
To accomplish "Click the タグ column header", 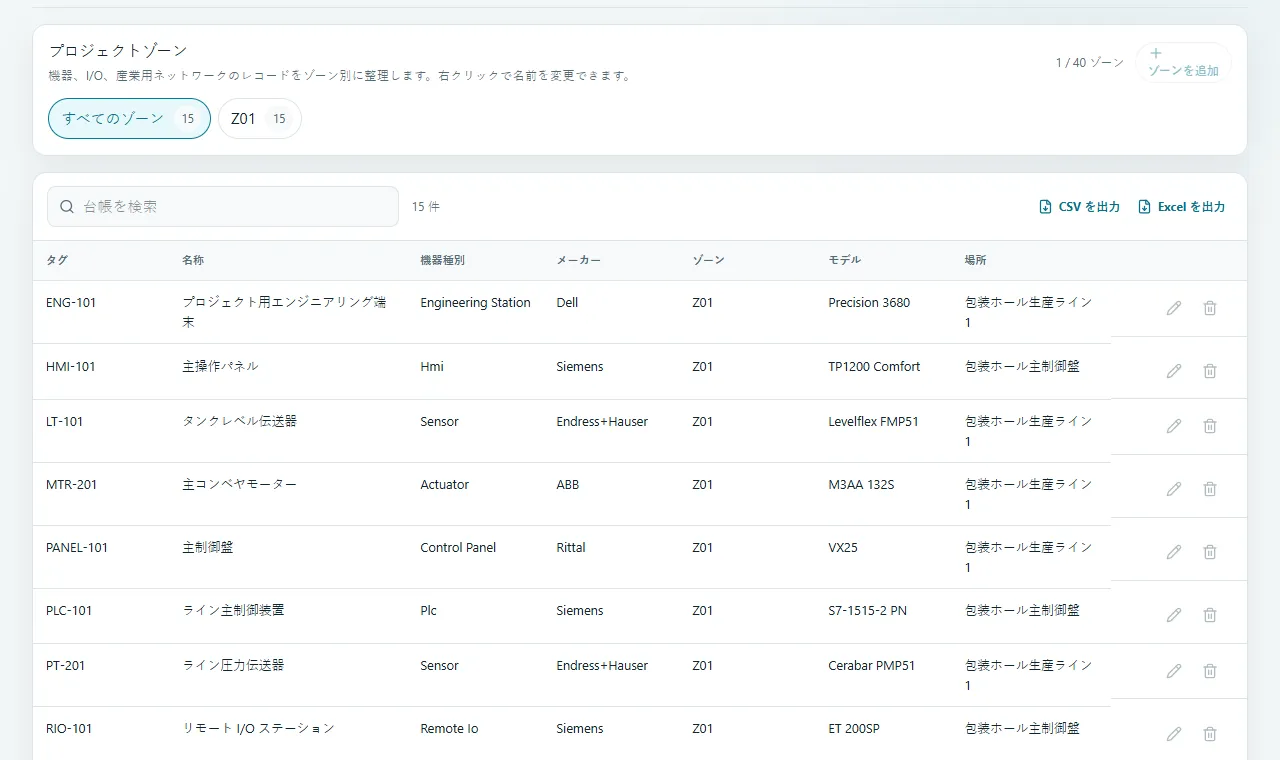I will click(57, 260).
